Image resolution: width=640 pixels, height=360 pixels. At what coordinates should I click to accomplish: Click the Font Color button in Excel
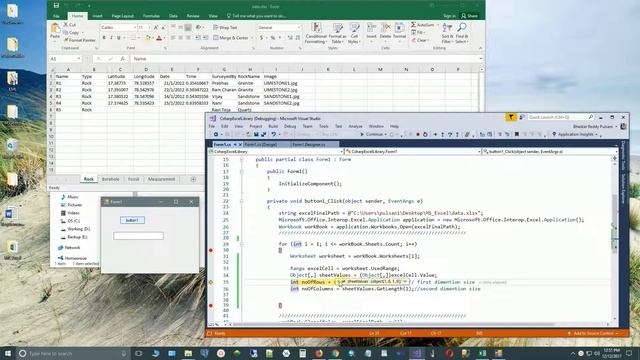coord(159,38)
